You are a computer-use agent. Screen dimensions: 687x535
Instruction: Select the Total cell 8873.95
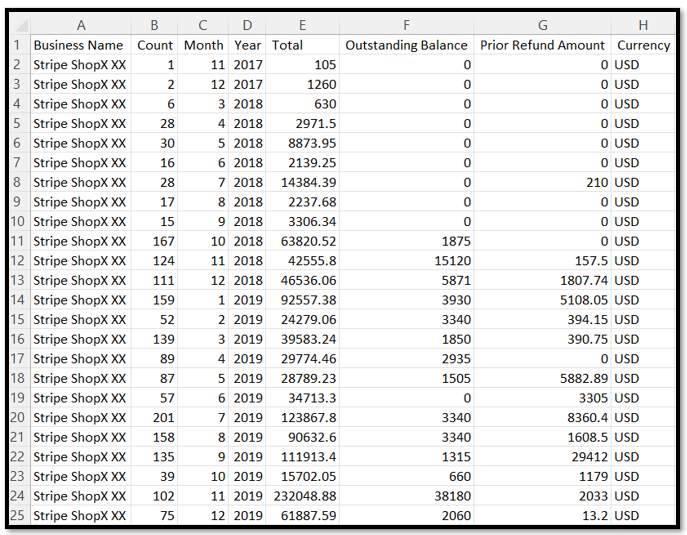click(302, 143)
